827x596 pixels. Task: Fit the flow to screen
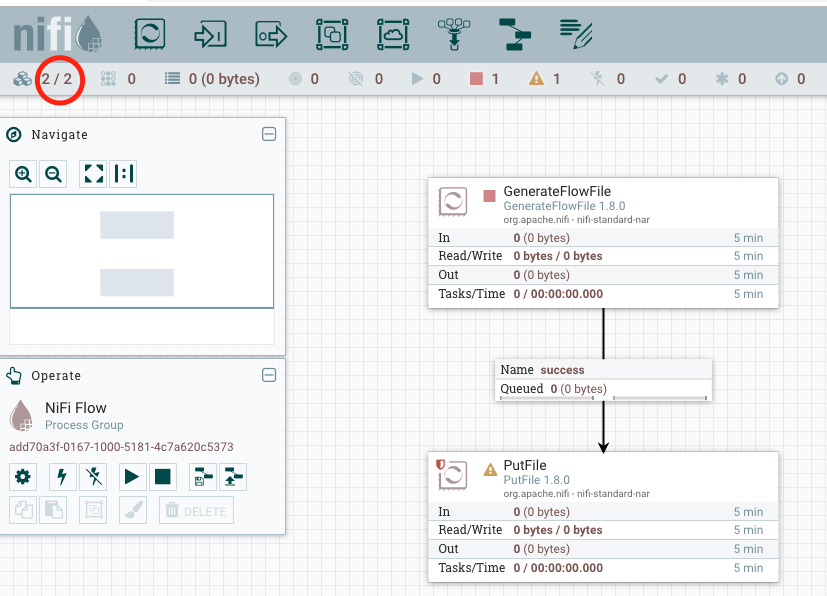pyautogui.click(x=93, y=174)
